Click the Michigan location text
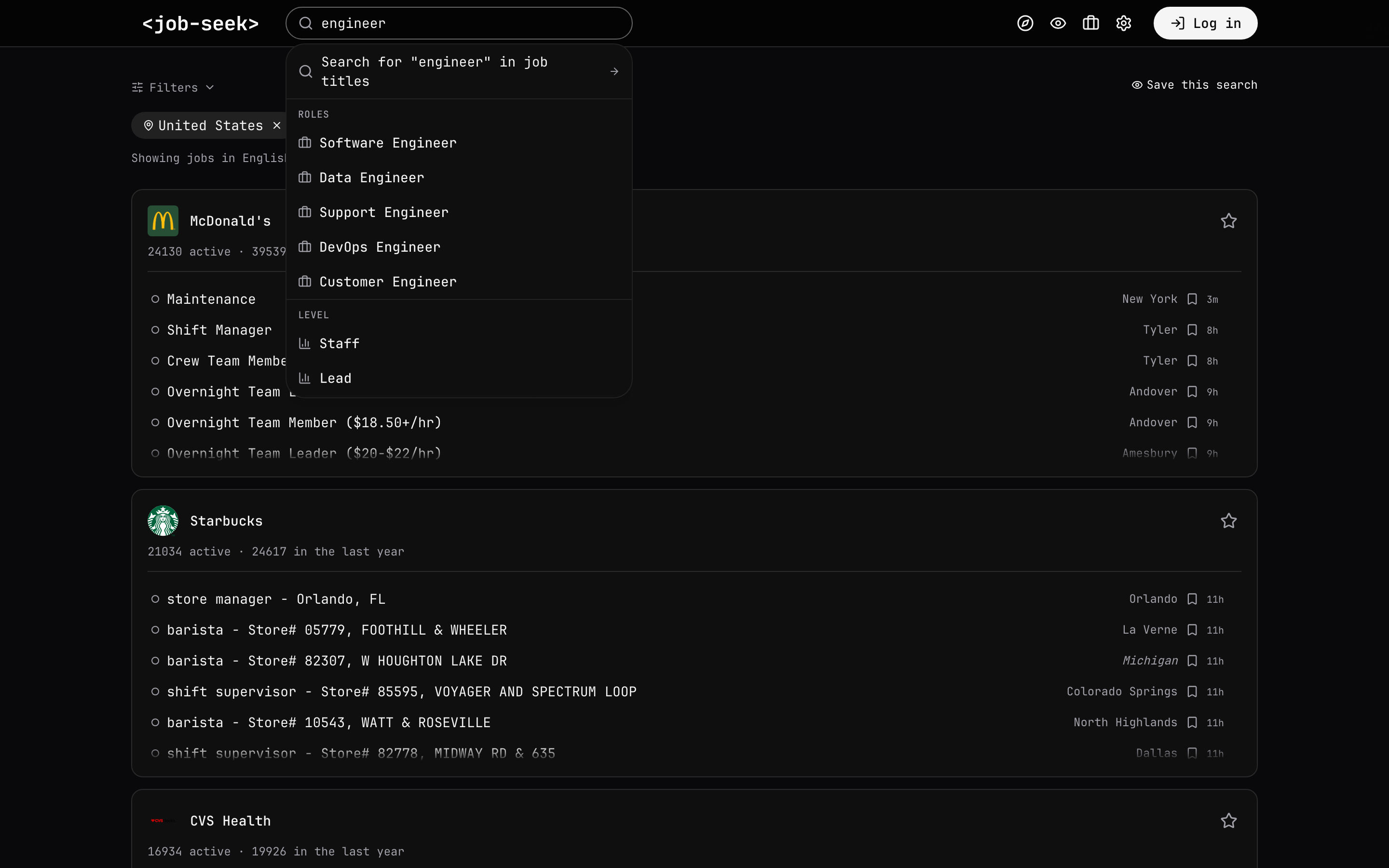Image resolution: width=1389 pixels, height=868 pixels. [x=1150, y=661]
